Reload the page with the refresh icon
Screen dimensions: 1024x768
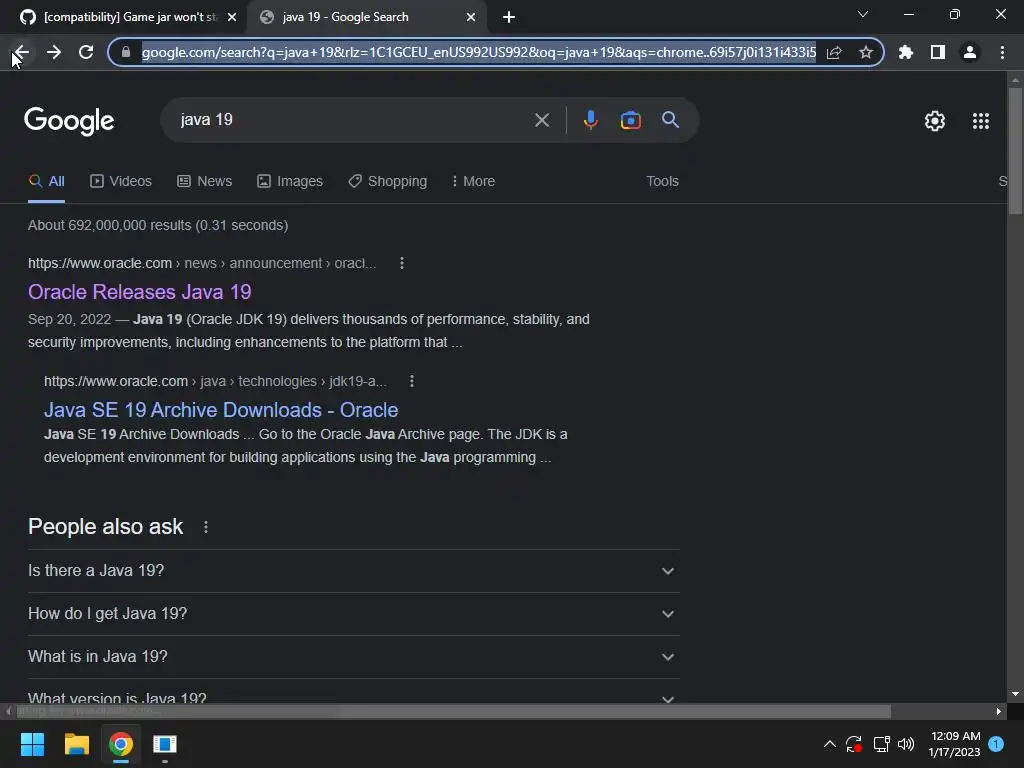tap(86, 52)
